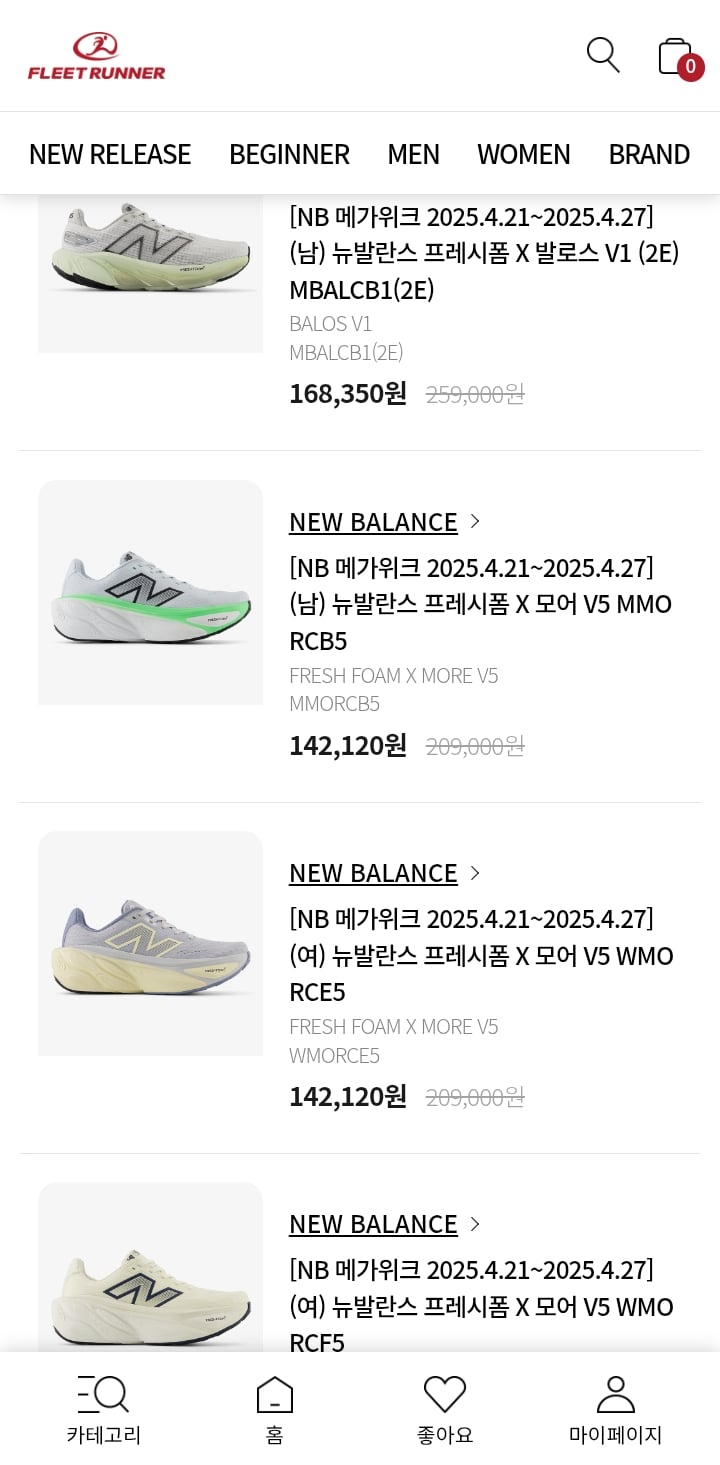Open 발로스 V1 MBALCB1(2E) product title
Screen dimensions: 720x1465
[x=485, y=253]
